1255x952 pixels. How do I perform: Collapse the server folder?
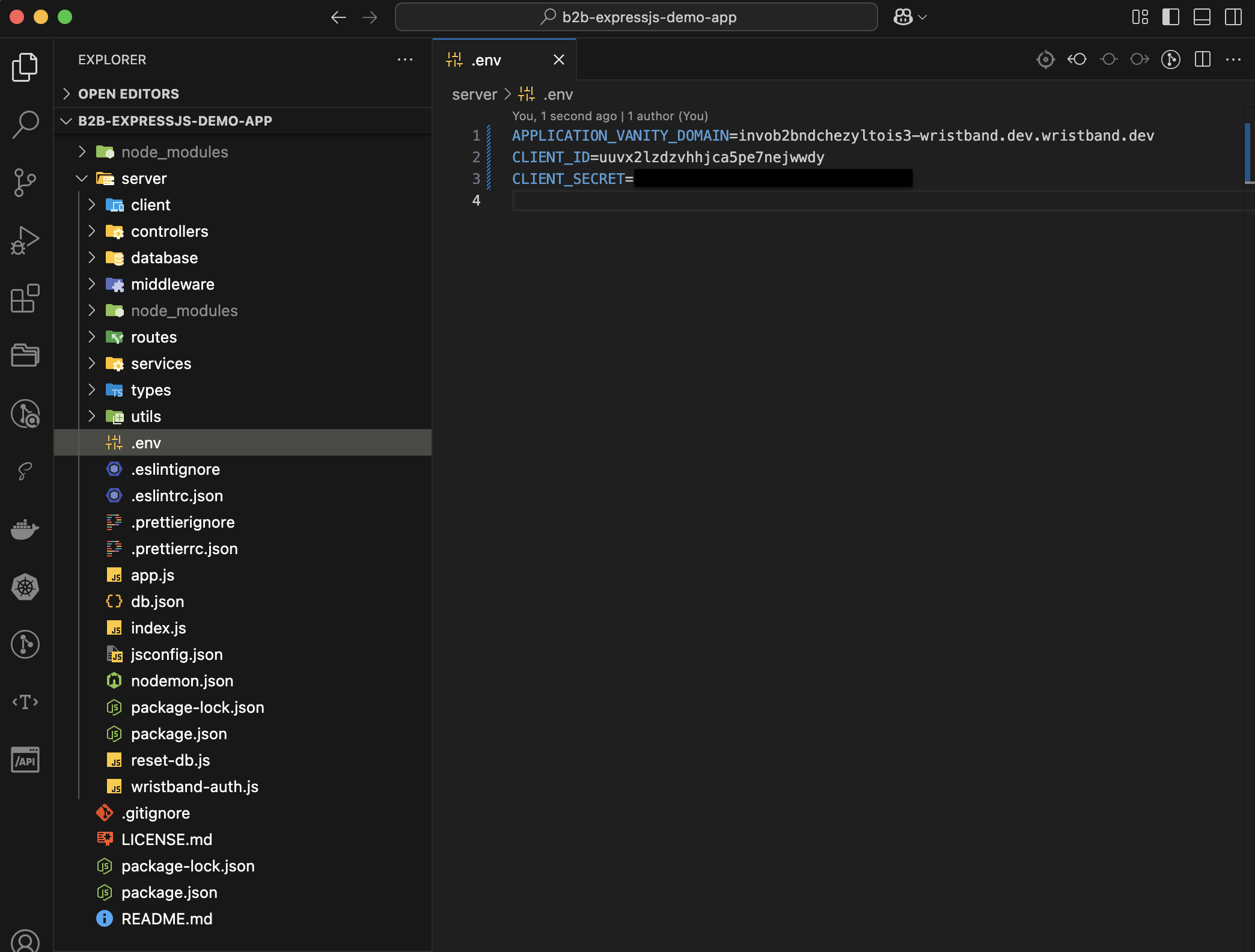coord(144,178)
